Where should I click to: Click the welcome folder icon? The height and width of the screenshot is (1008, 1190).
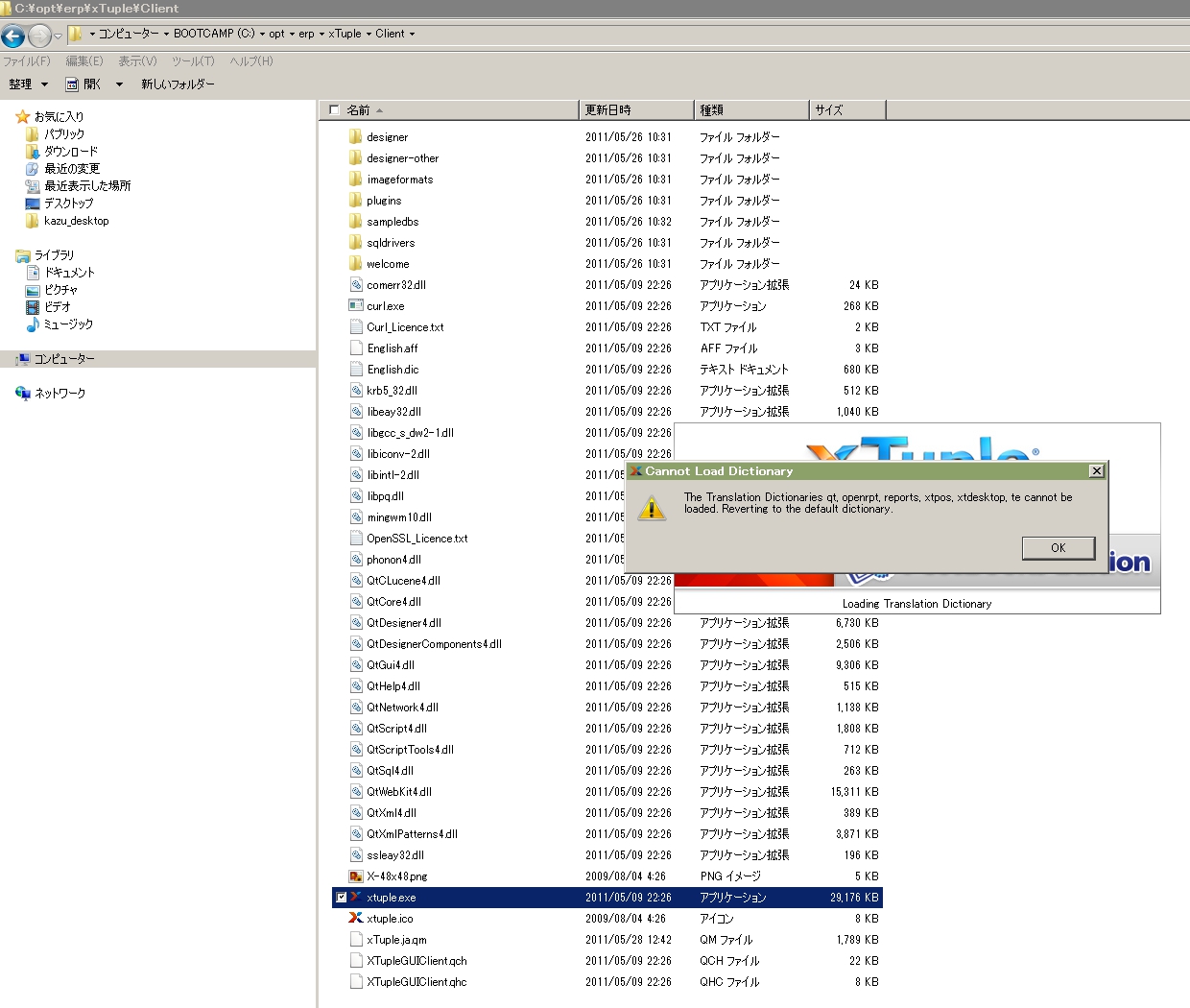click(x=355, y=264)
